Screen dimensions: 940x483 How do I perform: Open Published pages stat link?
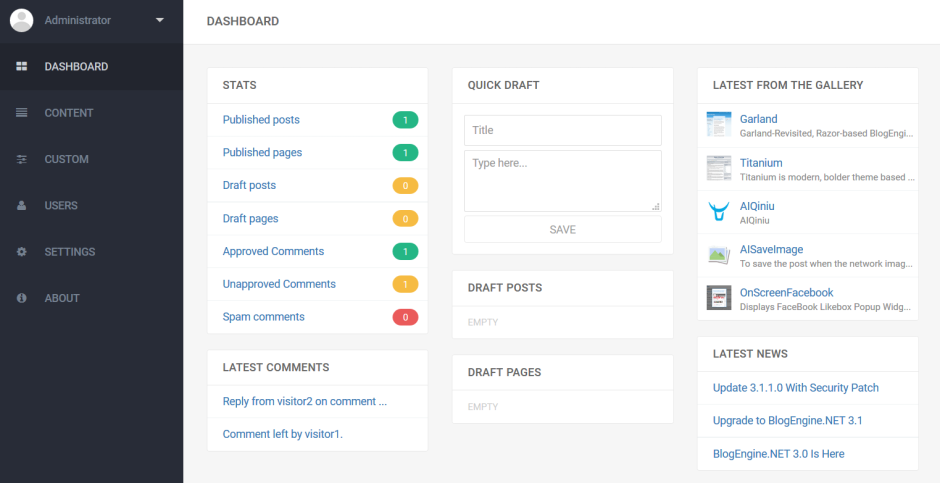262,153
